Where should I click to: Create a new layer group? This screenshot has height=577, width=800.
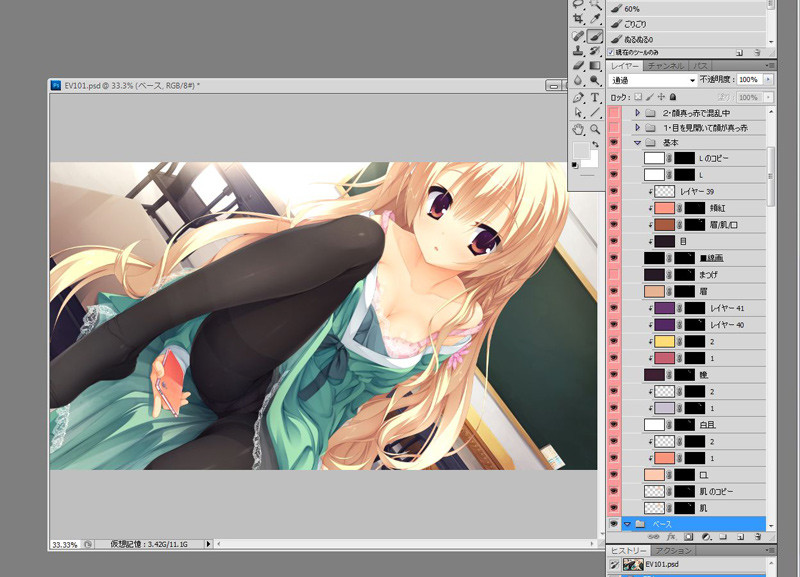pyautogui.click(x=723, y=537)
